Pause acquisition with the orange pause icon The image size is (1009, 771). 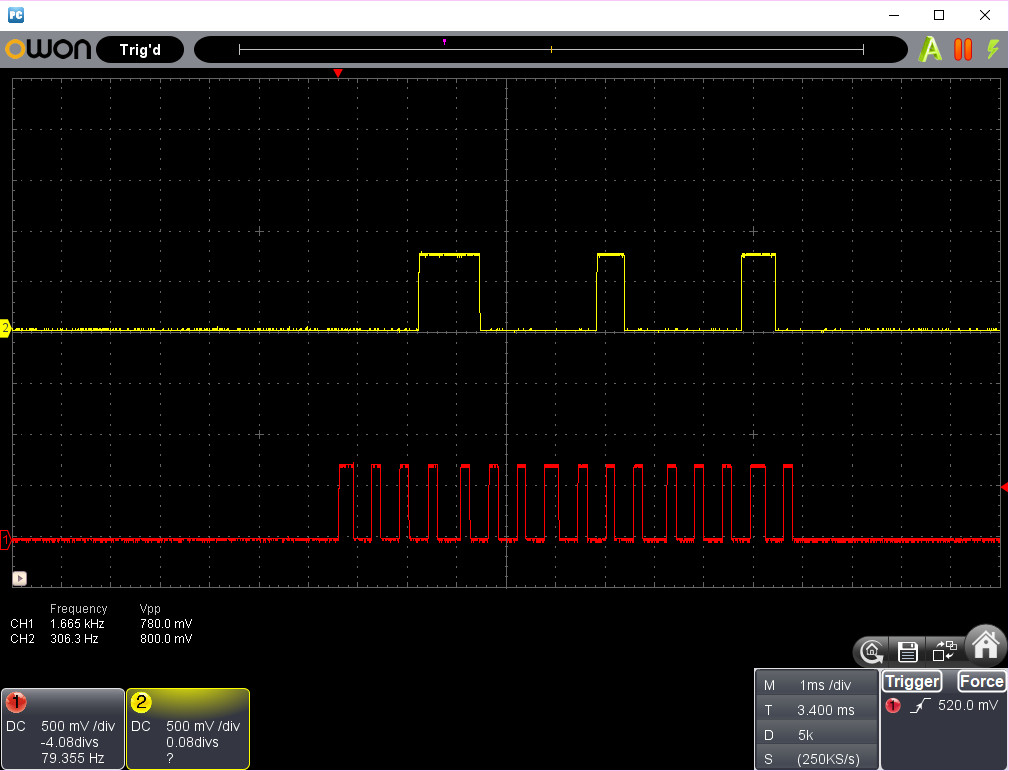coord(963,49)
